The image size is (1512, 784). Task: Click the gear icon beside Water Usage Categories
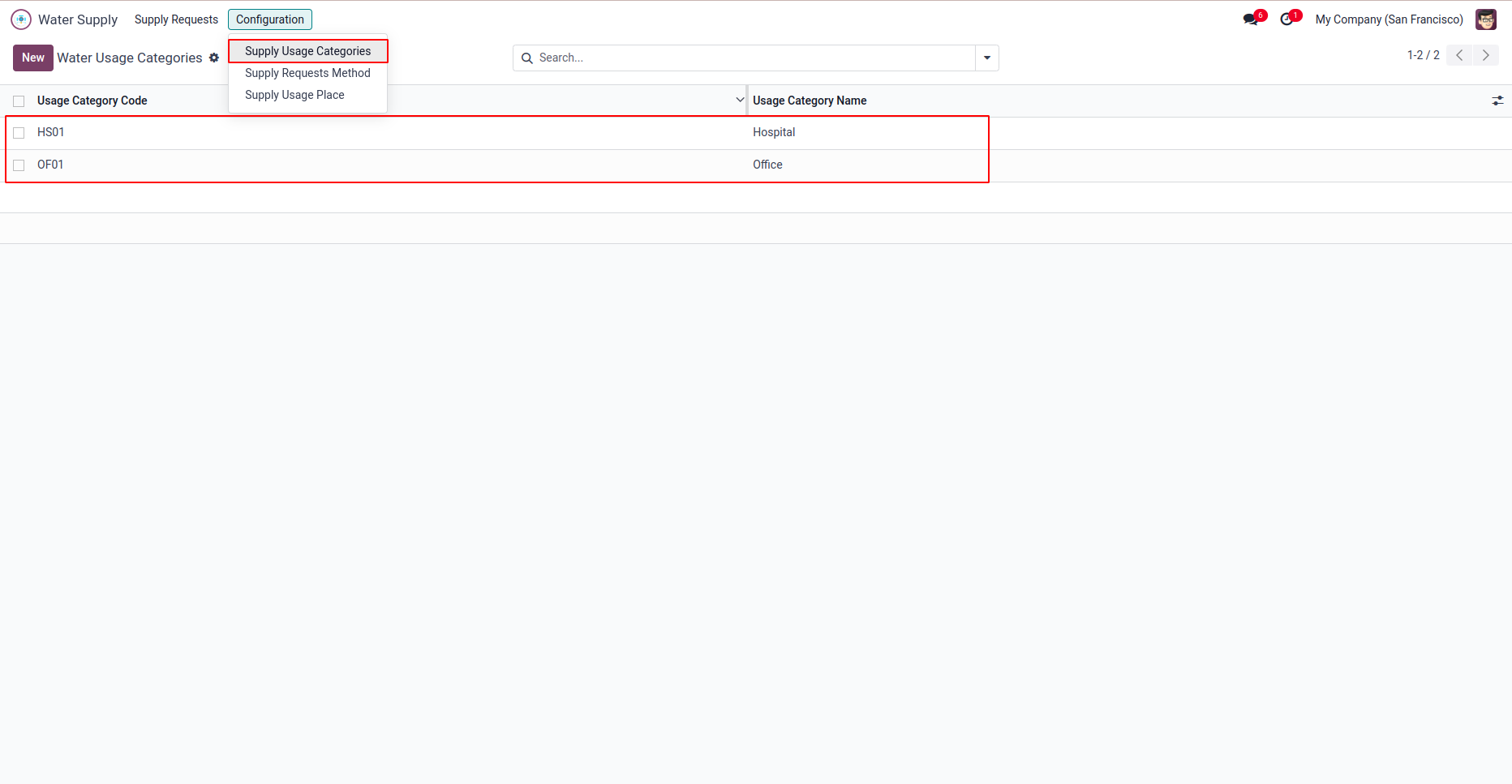(x=214, y=58)
